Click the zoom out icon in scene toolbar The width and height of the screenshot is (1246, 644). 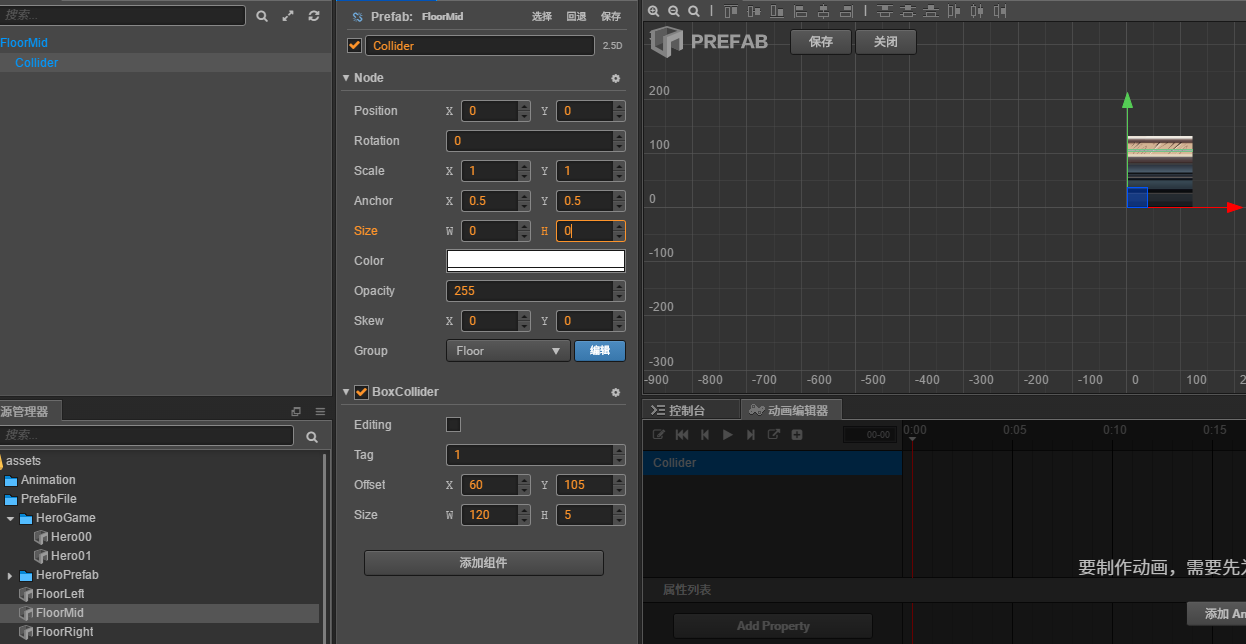tap(673, 11)
